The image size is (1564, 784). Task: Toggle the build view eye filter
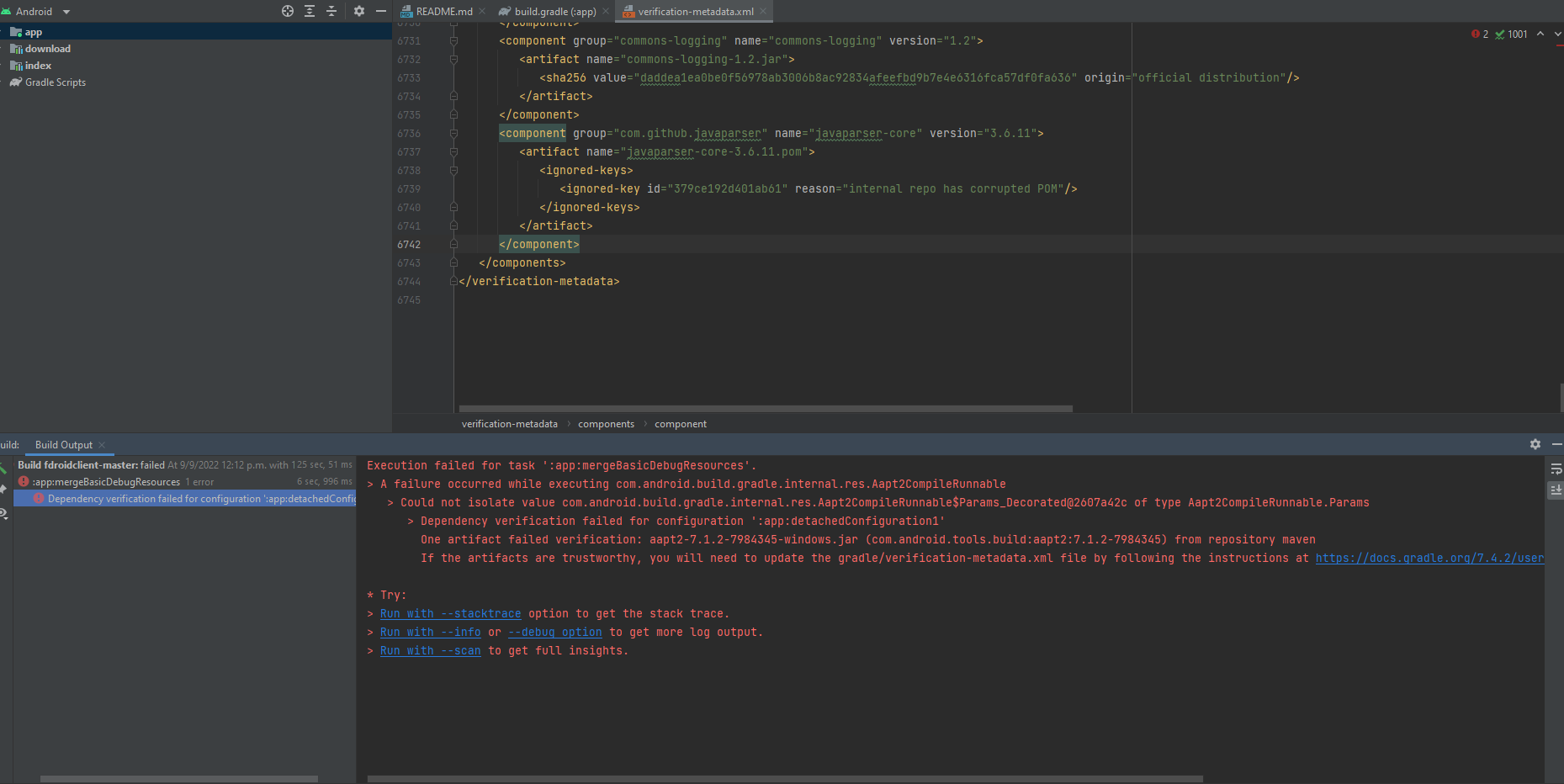coord(4,513)
